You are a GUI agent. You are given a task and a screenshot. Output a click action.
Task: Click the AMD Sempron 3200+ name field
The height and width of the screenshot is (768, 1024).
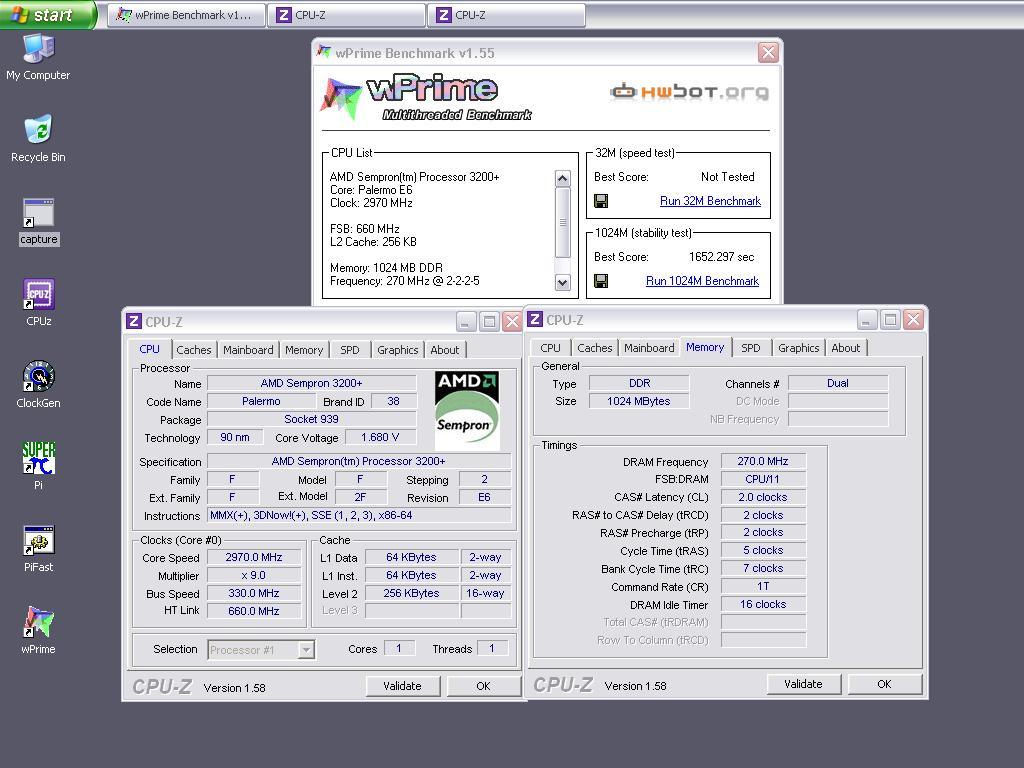coord(312,383)
